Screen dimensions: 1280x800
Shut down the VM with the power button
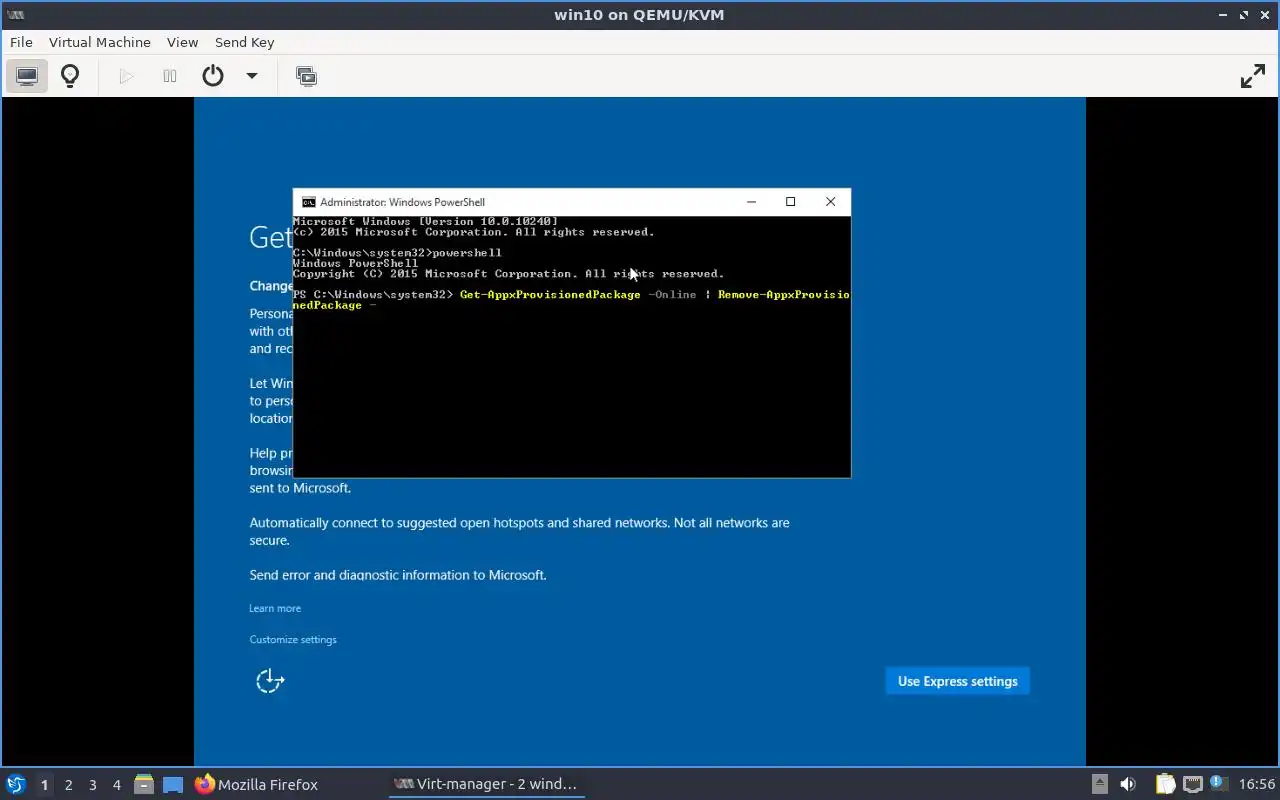[213, 76]
